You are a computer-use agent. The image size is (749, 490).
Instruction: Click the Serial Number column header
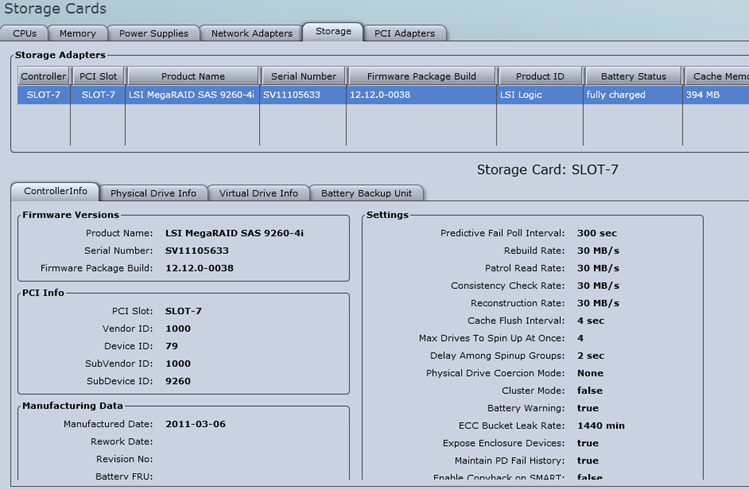point(303,76)
